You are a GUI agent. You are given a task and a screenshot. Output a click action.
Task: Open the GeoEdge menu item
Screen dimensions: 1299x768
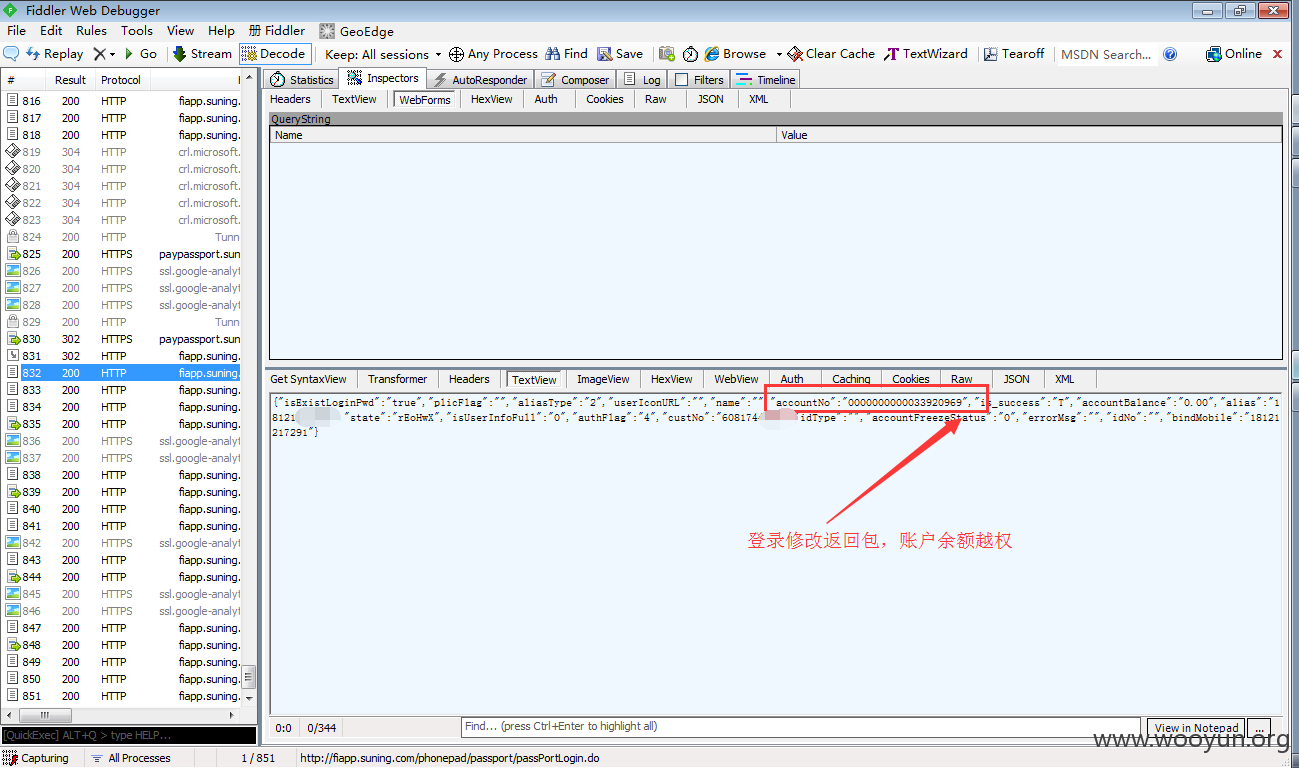point(357,31)
